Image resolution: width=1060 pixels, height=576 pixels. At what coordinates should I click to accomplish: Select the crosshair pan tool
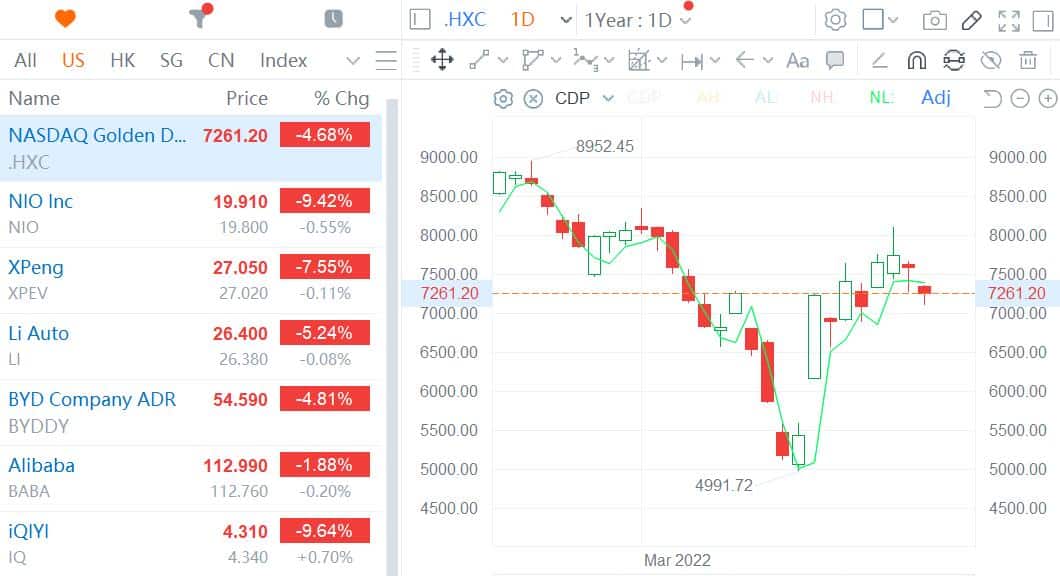(x=442, y=60)
